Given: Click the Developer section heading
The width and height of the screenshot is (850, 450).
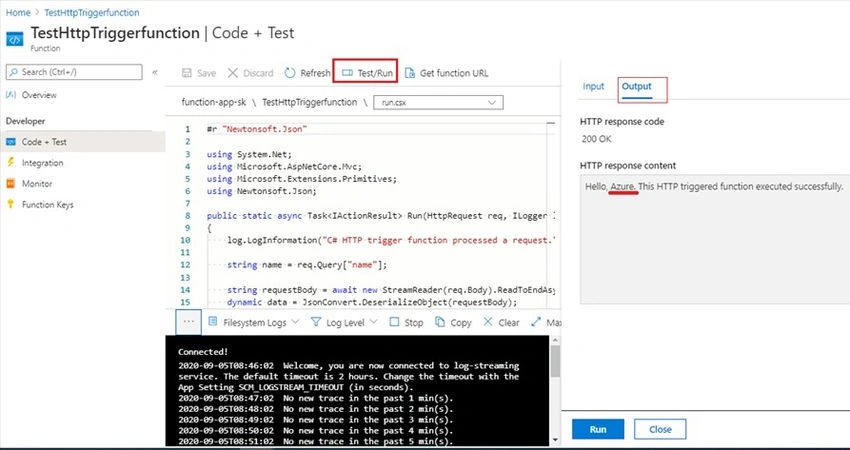Looking at the screenshot, I should click(x=25, y=121).
